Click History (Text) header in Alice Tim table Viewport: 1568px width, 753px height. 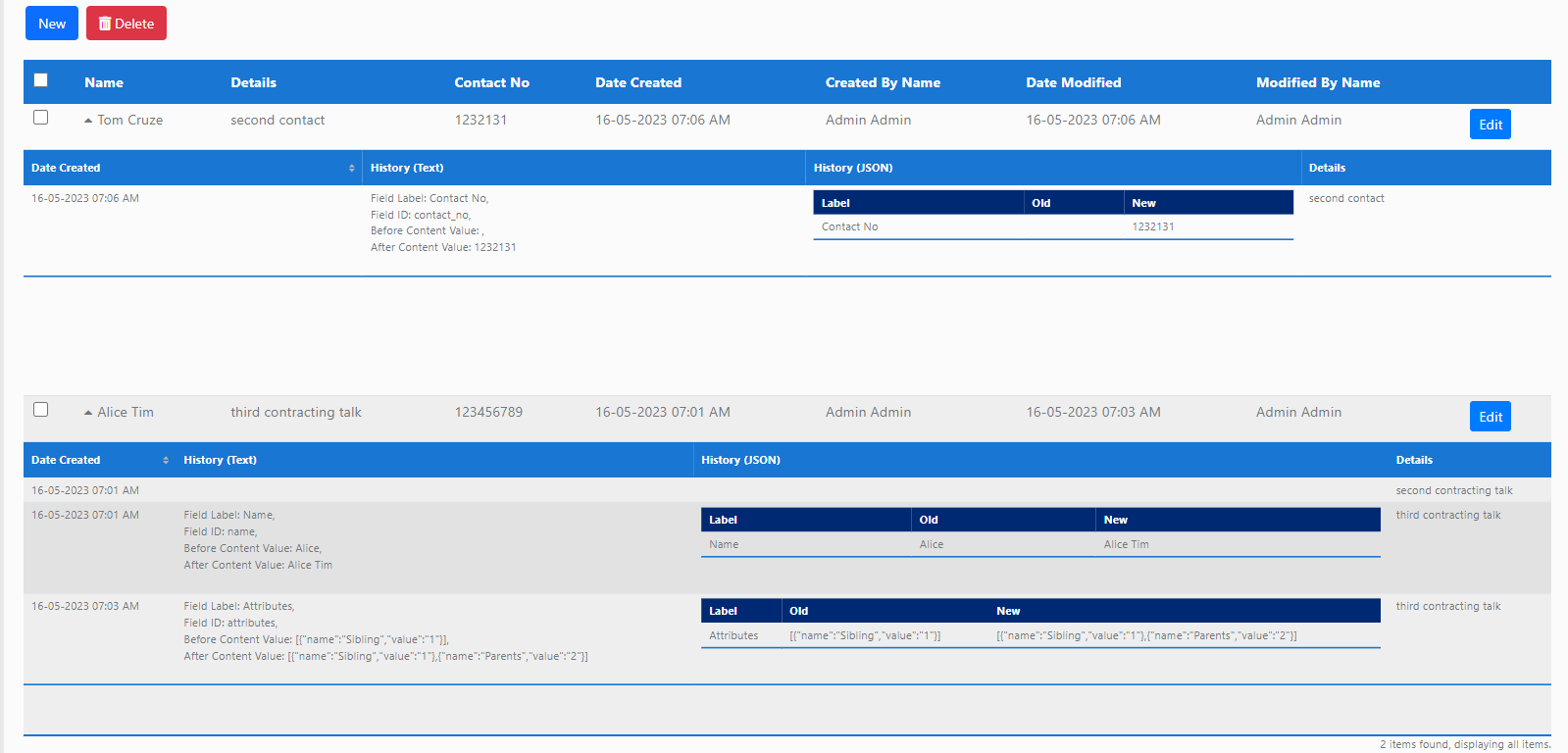coord(221,461)
